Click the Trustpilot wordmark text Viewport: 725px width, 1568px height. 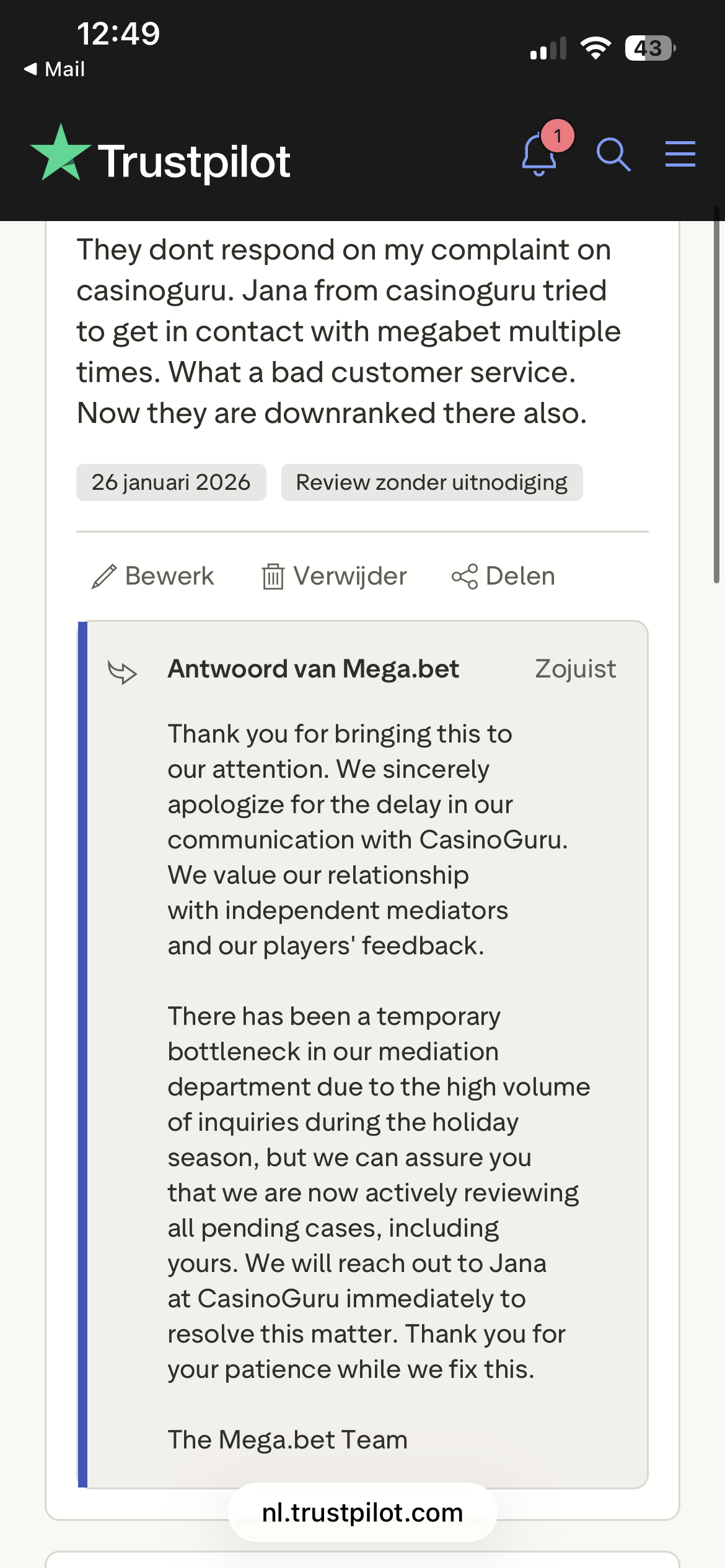point(194,162)
